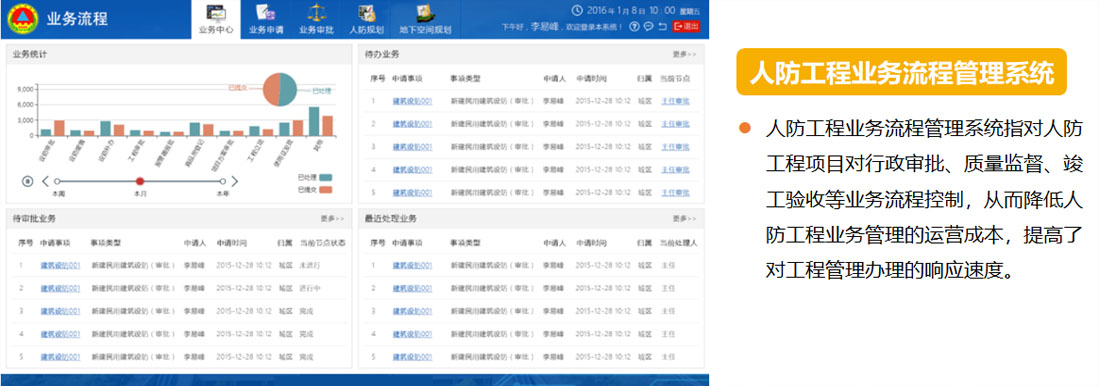Open 建筑设防001 link in 待审批业务 row 1
Viewport: 1099px width, 386px height.
click(60, 266)
